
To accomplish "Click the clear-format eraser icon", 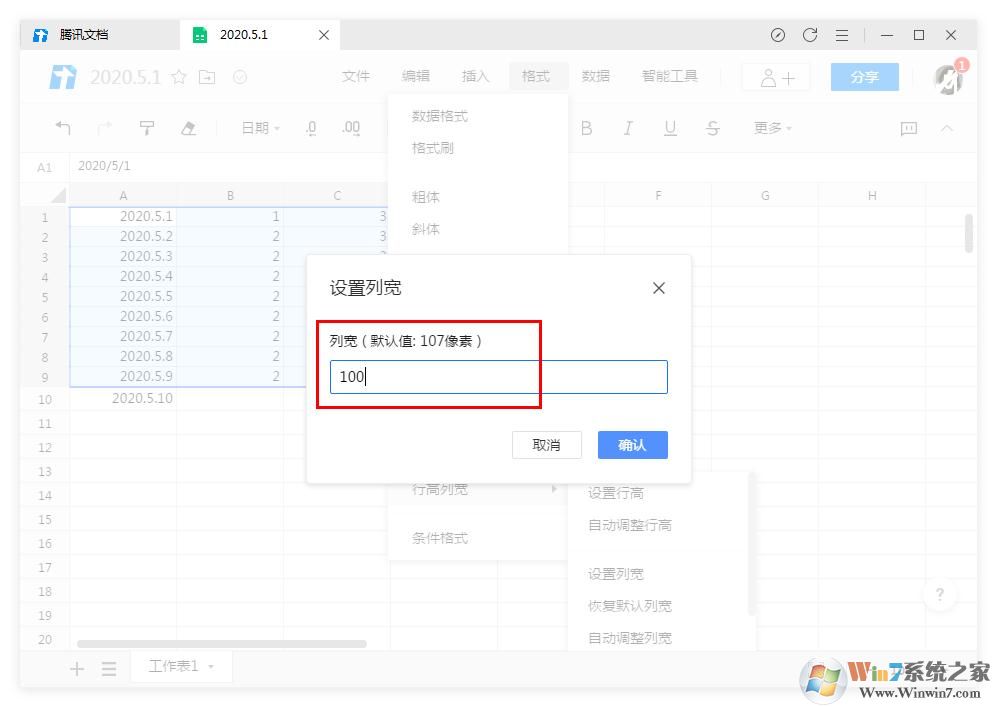I will click(189, 128).
